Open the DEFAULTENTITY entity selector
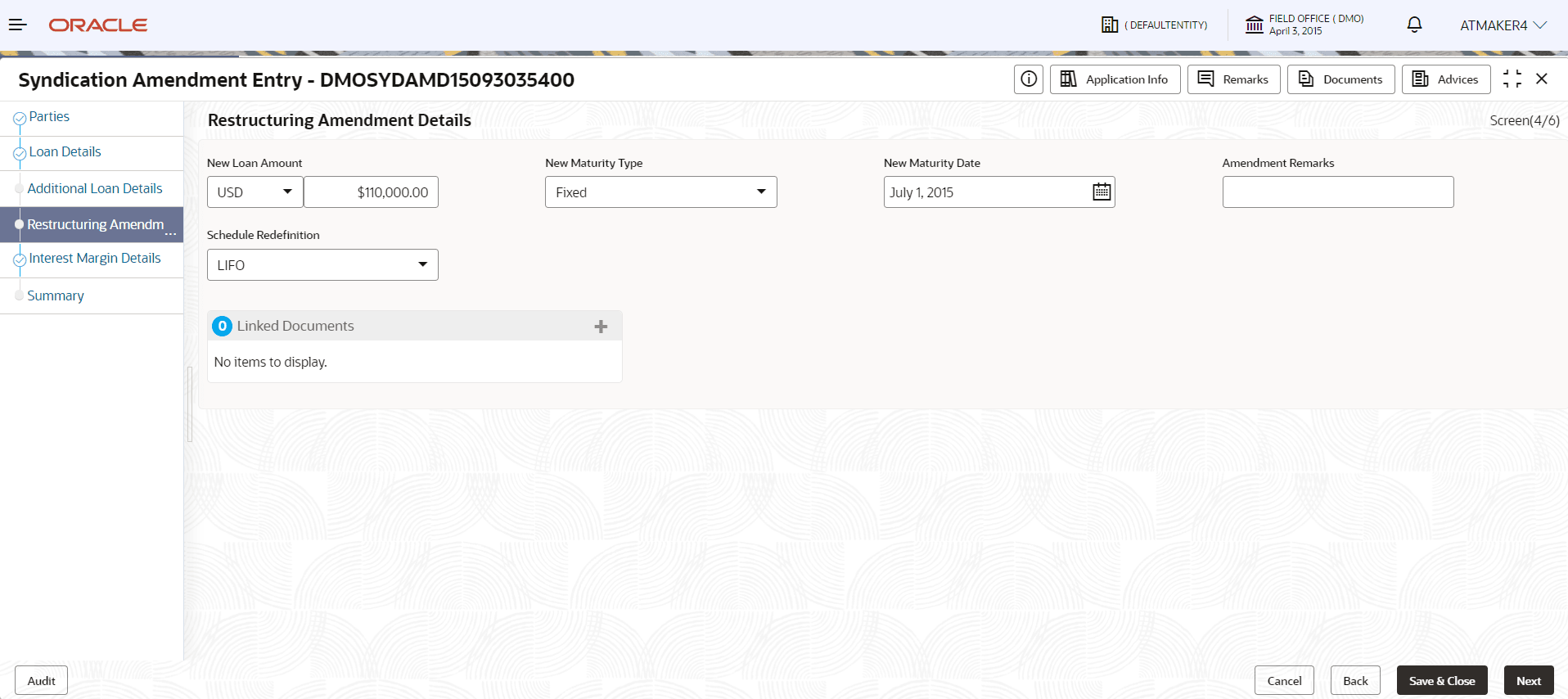Viewport: 1568px width, 699px height. click(1154, 25)
